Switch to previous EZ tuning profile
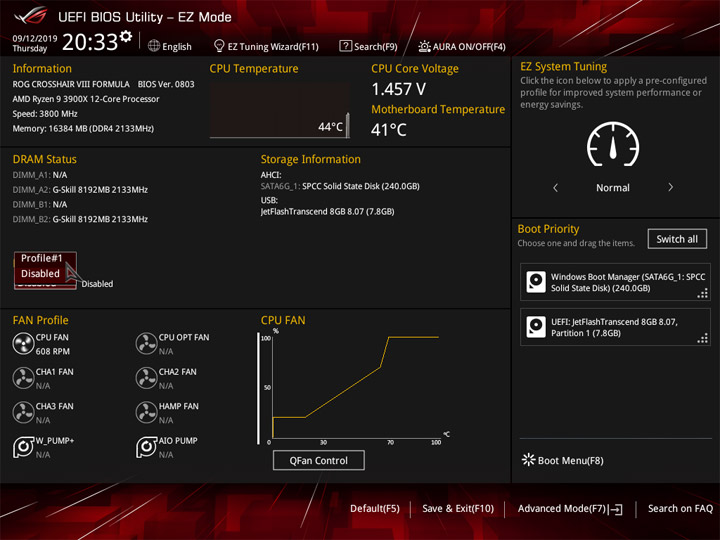Image resolution: width=720 pixels, height=540 pixels. coord(556,187)
